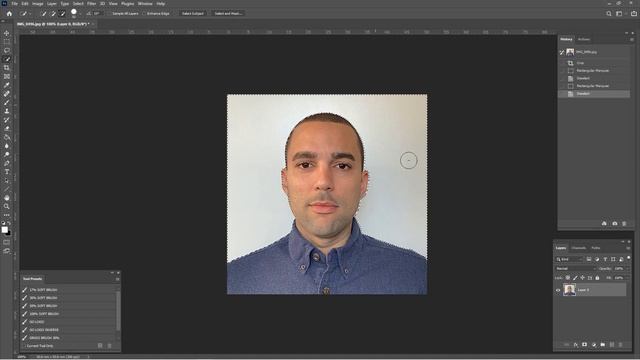Enable Sample All Layers checkbox
The height and width of the screenshot is (360, 640).
(x=109, y=13)
